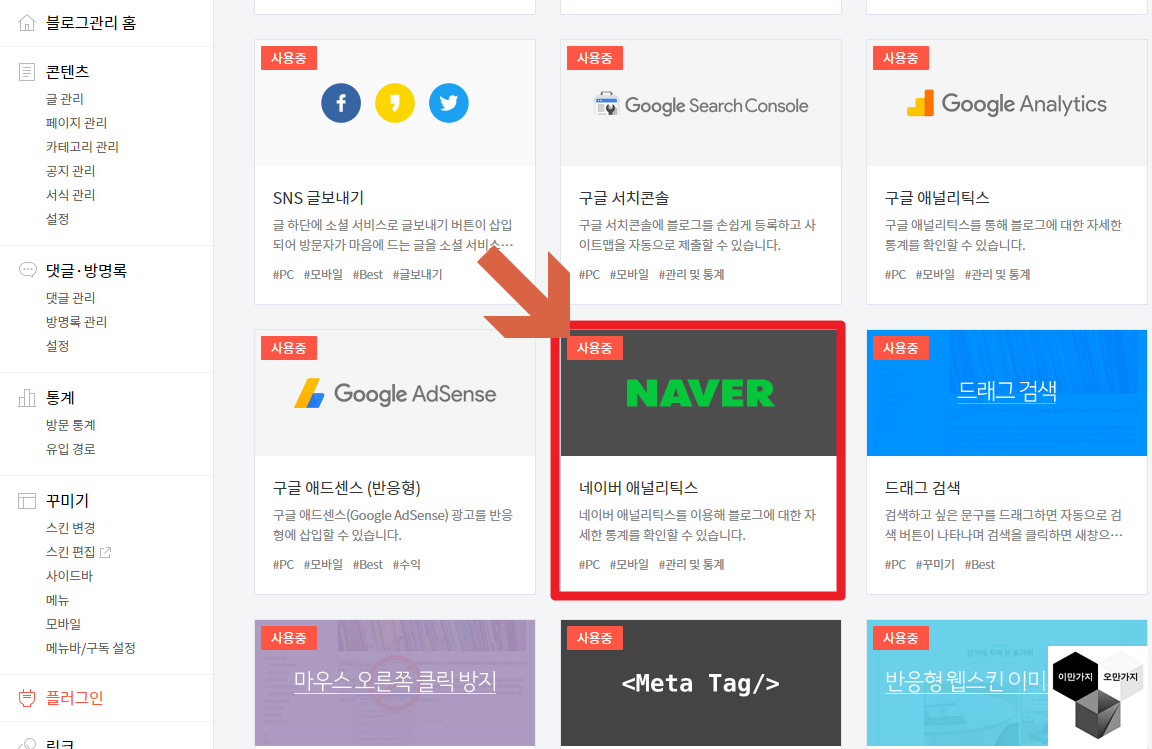Open the SNS 글보내기 plugin title

(x=318, y=198)
